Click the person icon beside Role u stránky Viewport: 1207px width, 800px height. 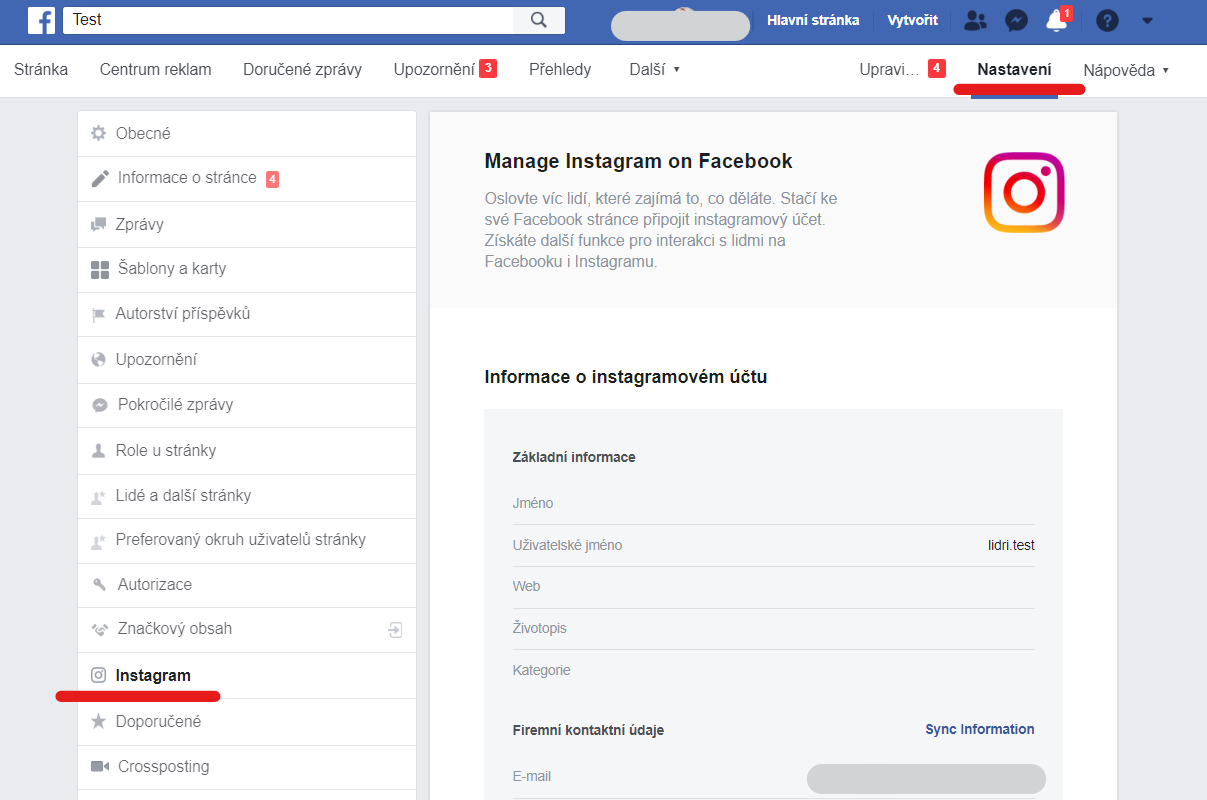point(98,450)
